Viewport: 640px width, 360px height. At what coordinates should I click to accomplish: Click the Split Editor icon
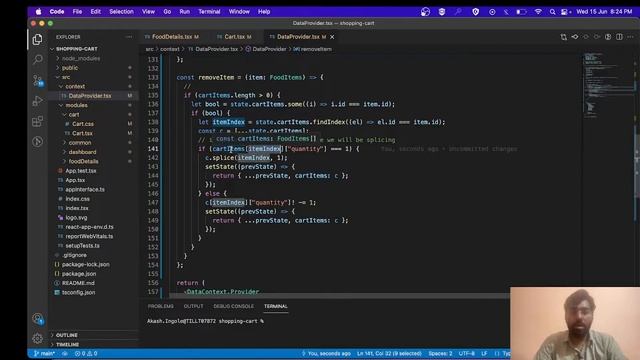click(x=619, y=37)
